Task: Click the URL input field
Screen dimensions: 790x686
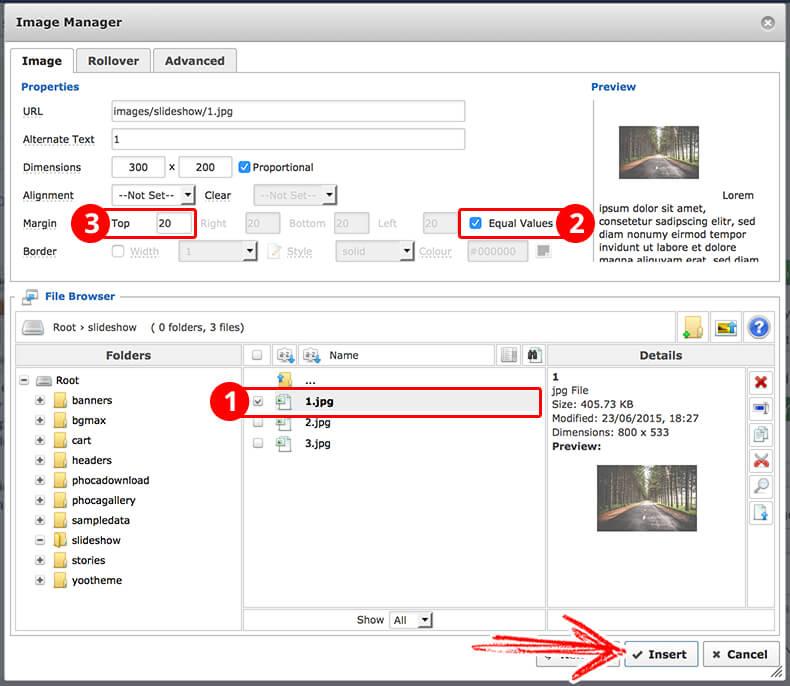Action: click(x=288, y=111)
